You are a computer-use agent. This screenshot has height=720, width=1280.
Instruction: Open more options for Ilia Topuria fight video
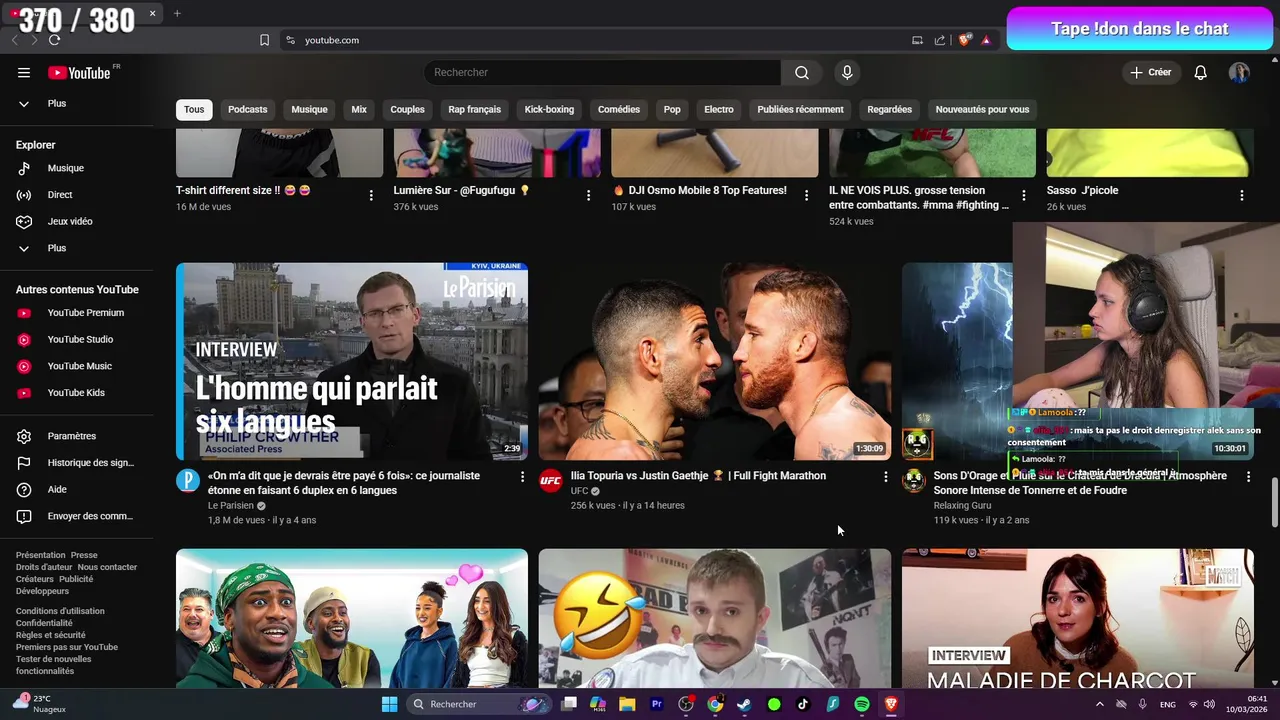[x=885, y=477]
